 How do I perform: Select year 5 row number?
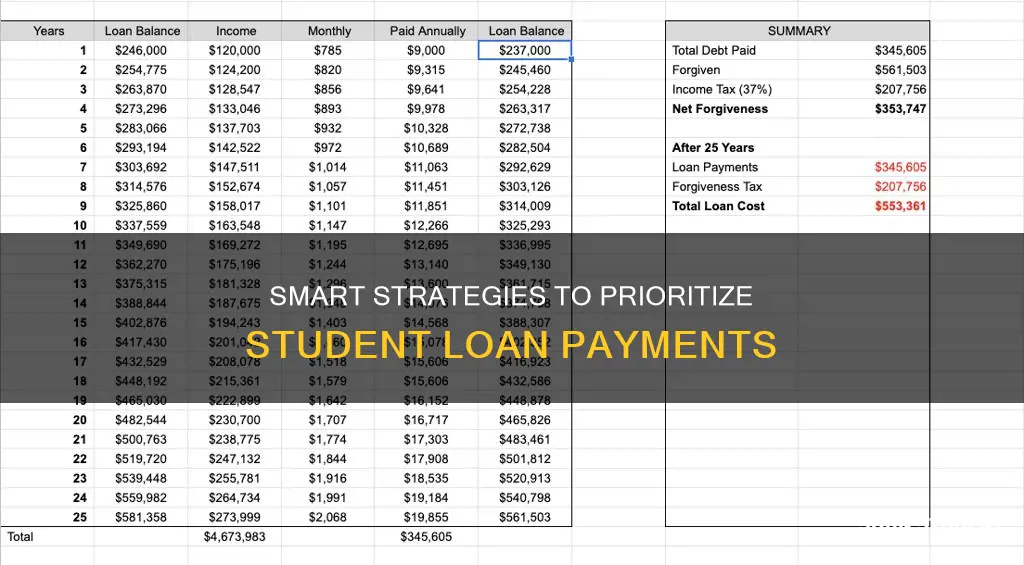click(83, 129)
